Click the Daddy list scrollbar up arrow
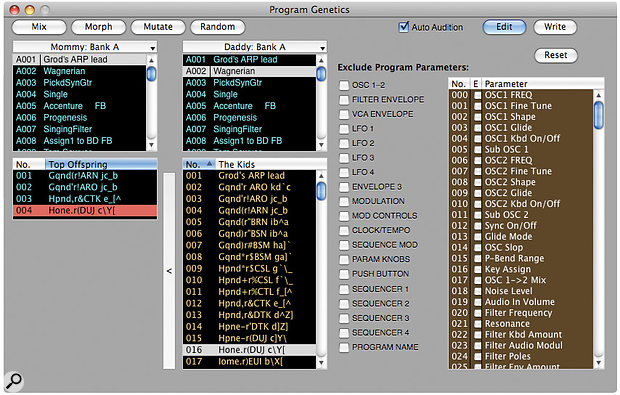The width and height of the screenshot is (620, 395). [321, 60]
